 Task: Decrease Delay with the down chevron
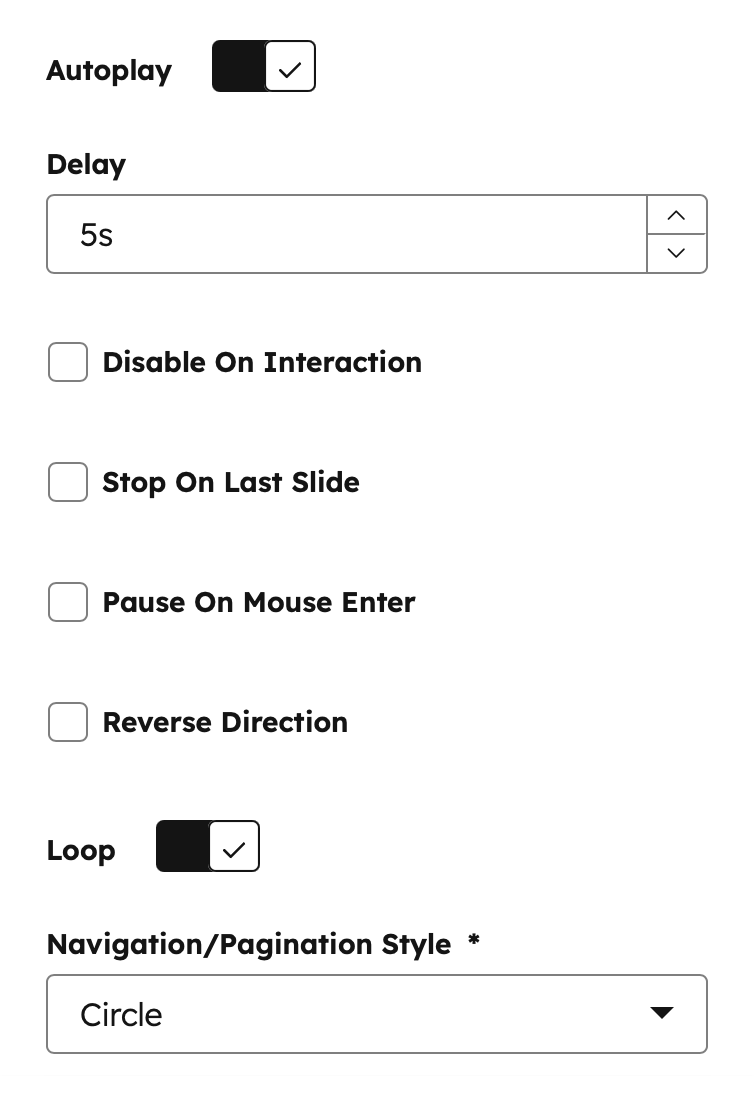[x=677, y=253]
